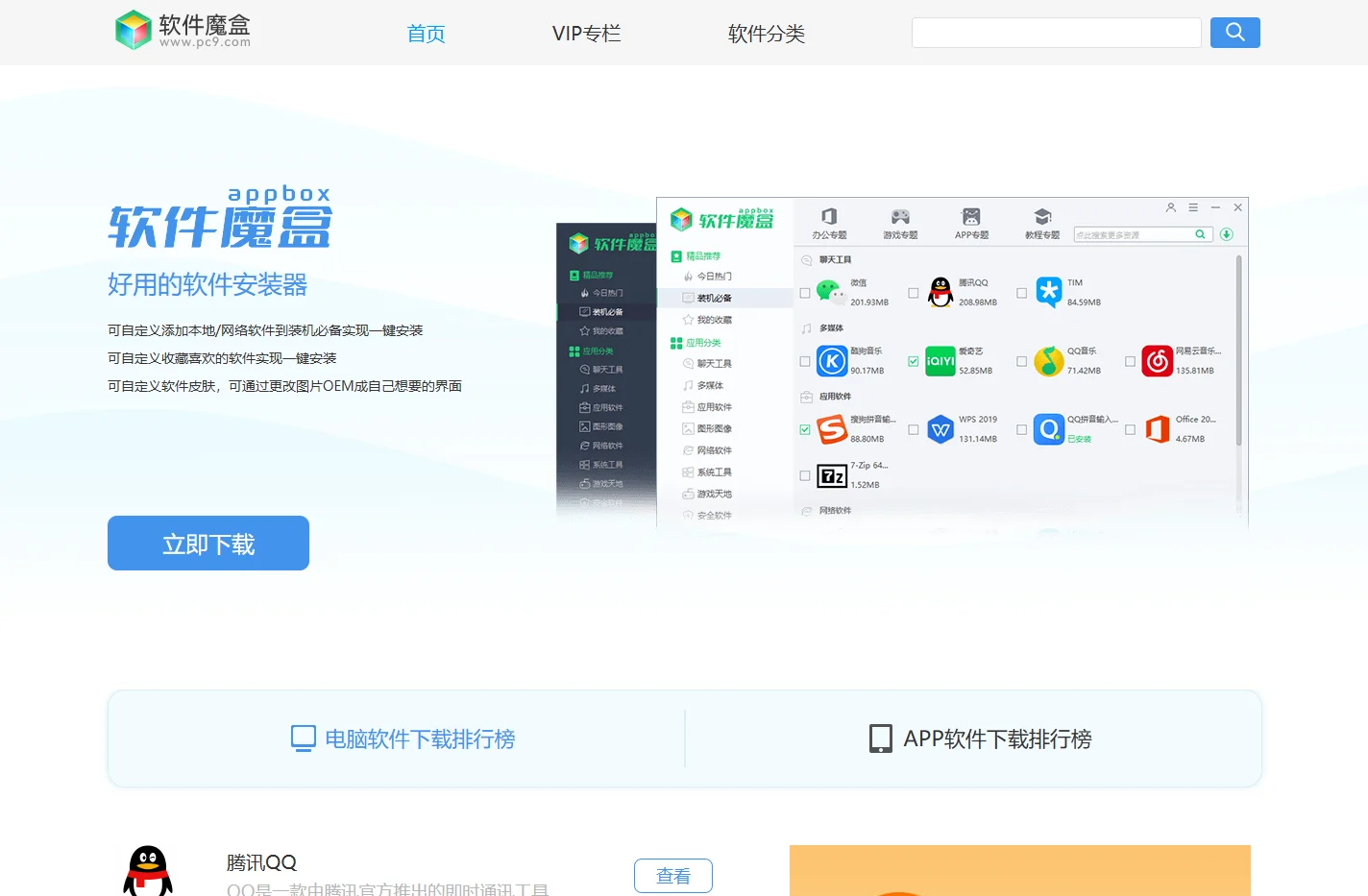Click the appbox window vertical scrollbar
This screenshot has width=1368, height=896.
click(1238, 351)
